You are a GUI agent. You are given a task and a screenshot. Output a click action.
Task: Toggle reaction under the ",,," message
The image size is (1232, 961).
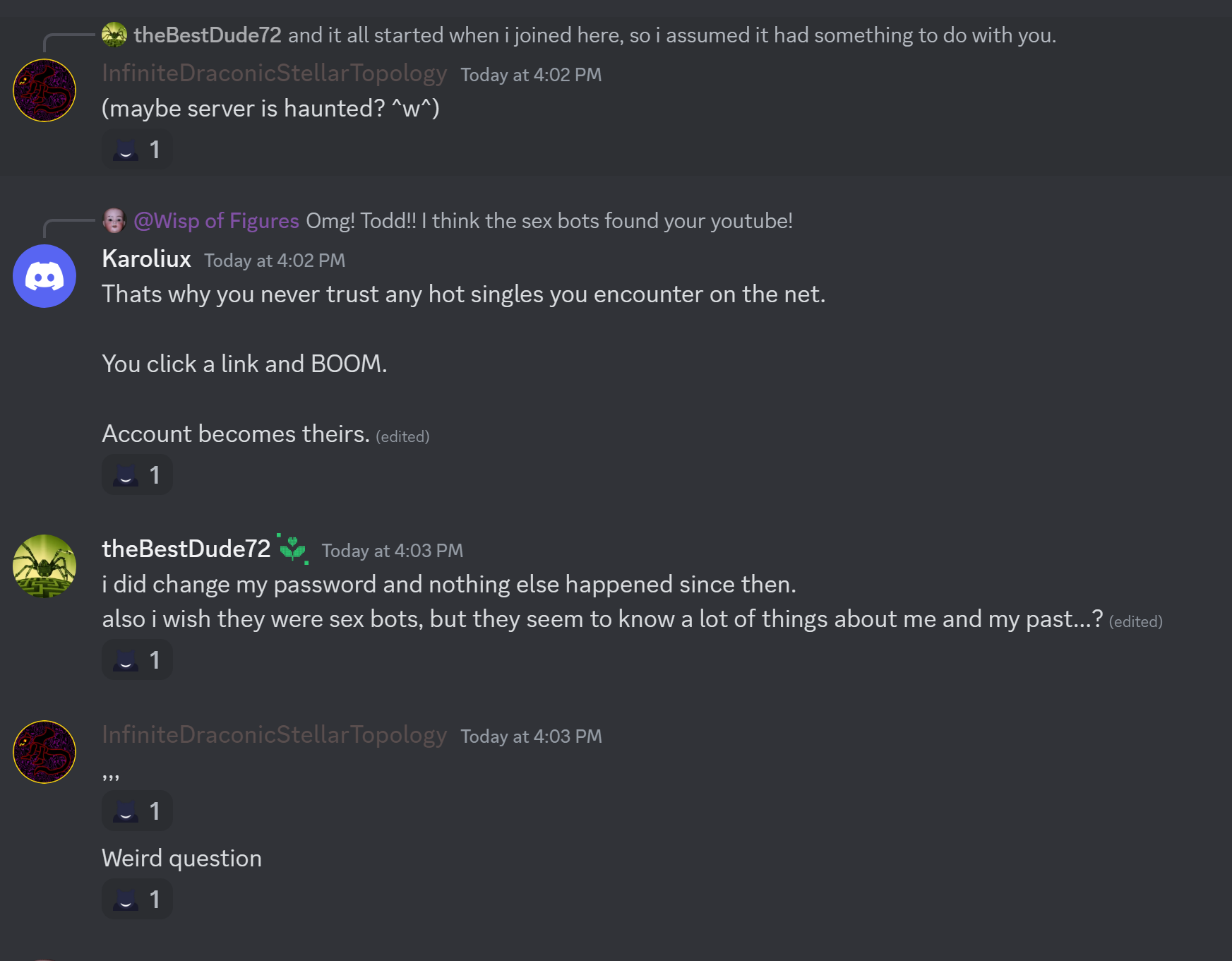tap(137, 811)
